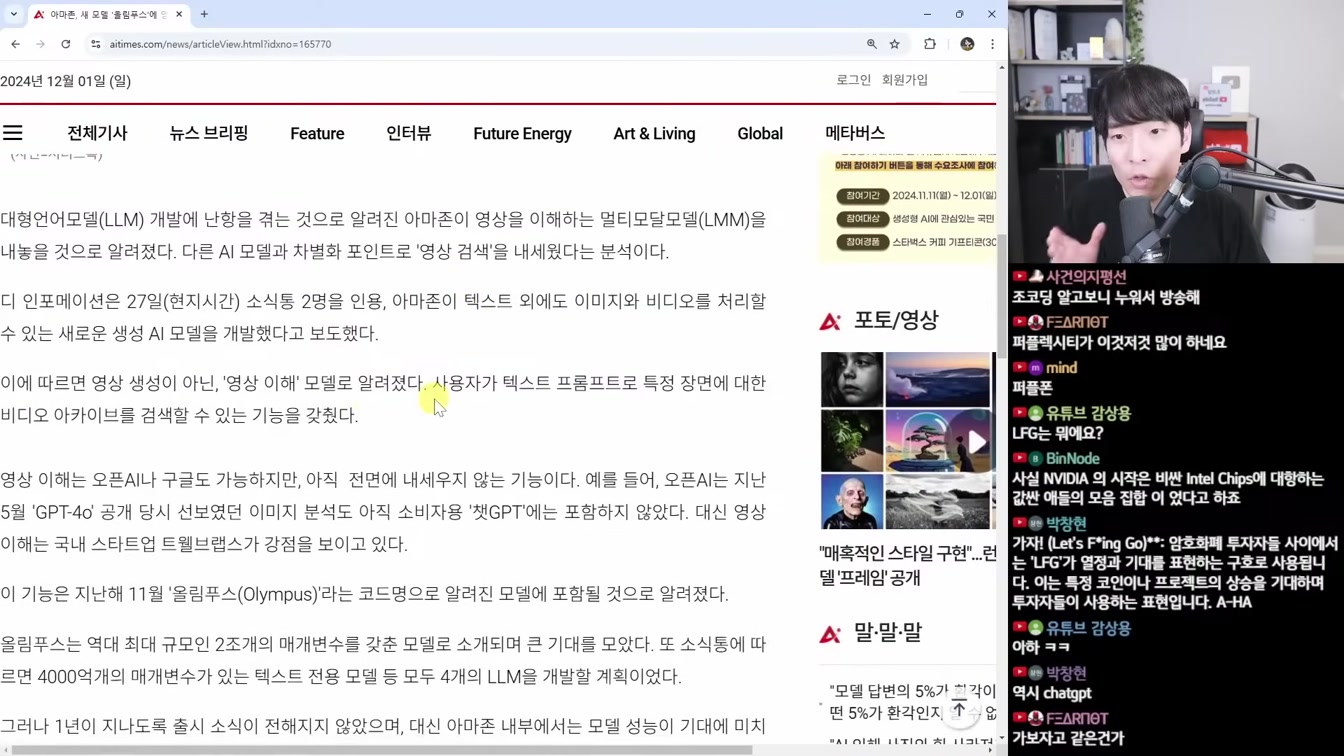Screen dimensions: 1344x756
Task: Click the survey banner with 참여기간
Action: click(x=908, y=208)
